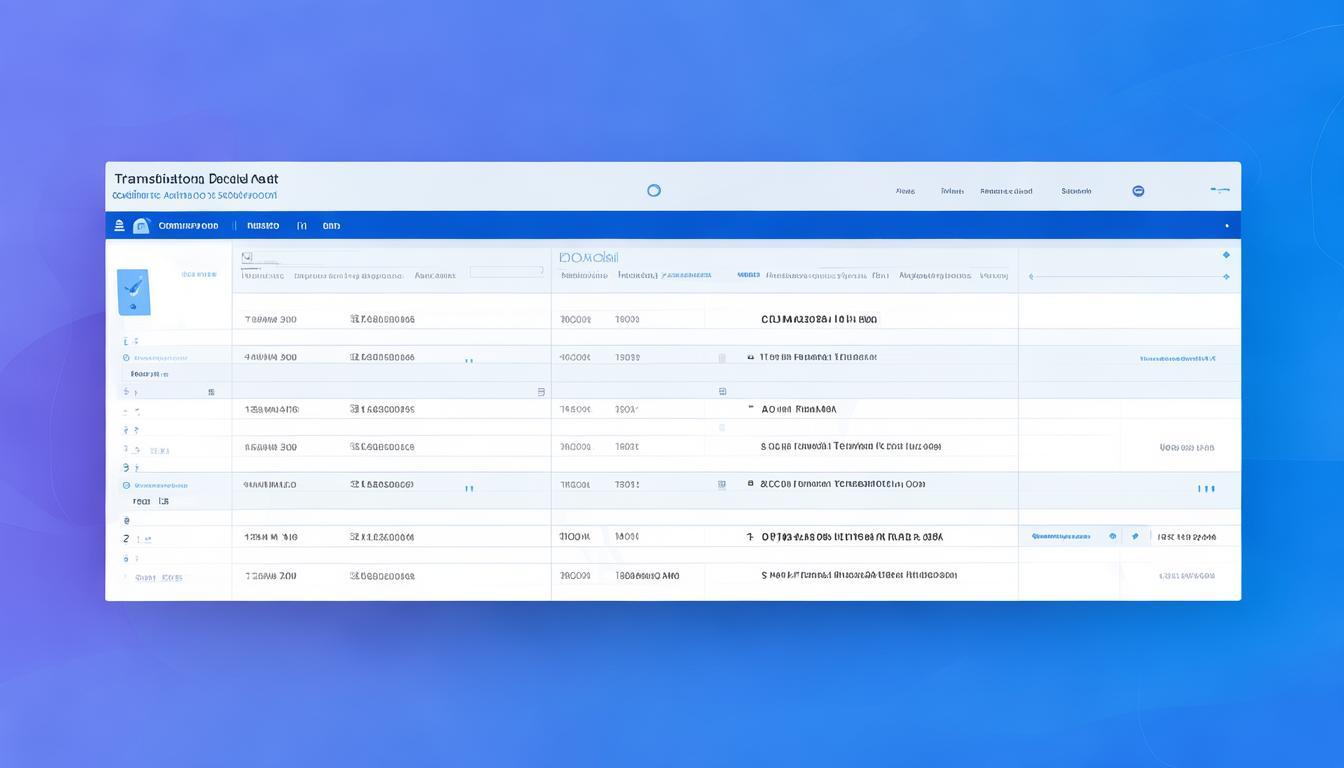Select the first row bold transaction description
The image size is (1344, 768).
coord(819,320)
